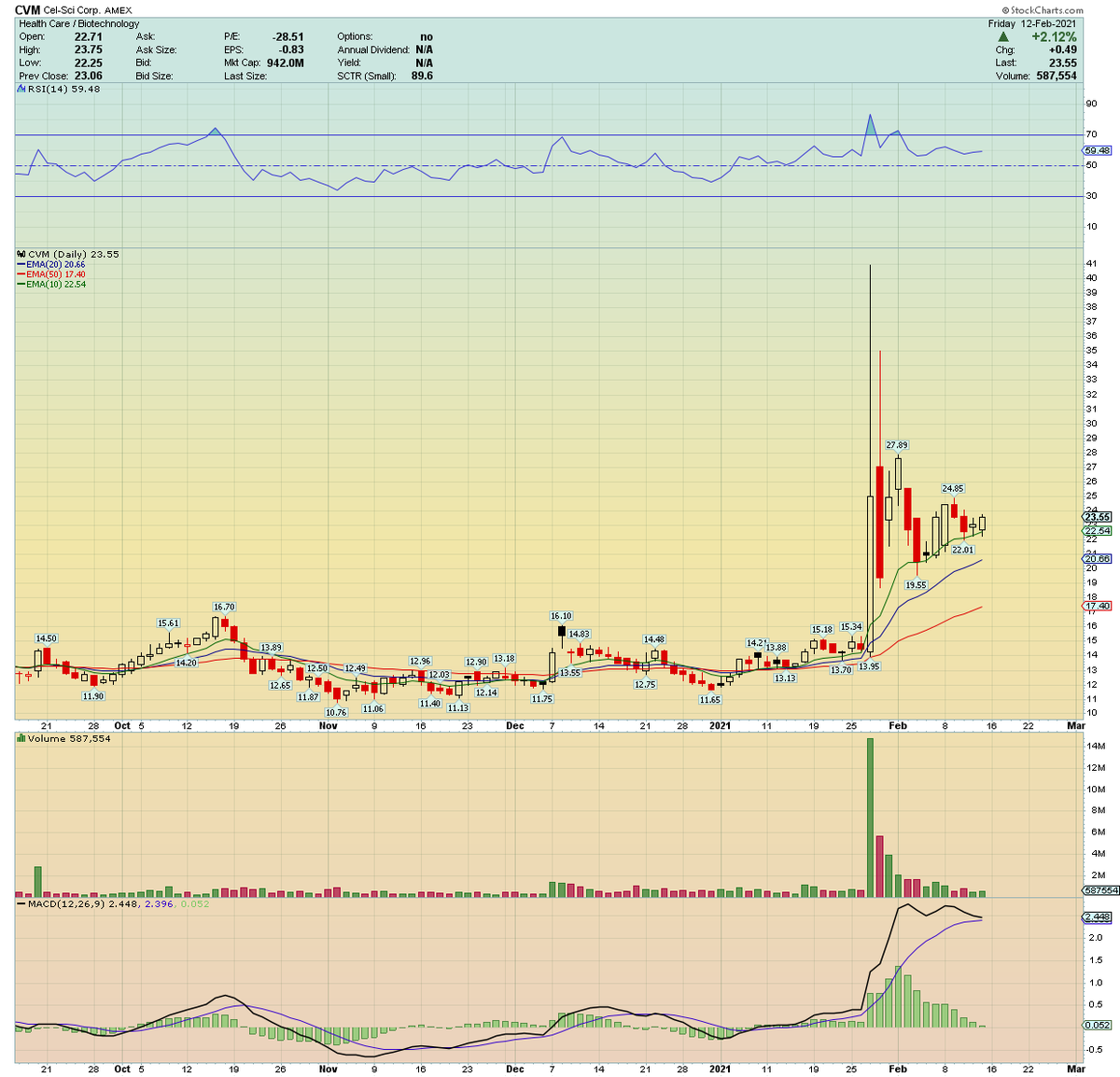The height and width of the screenshot is (1077, 1120).
Task: Click the small icon before RSI(14) label
Action: point(21,90)
